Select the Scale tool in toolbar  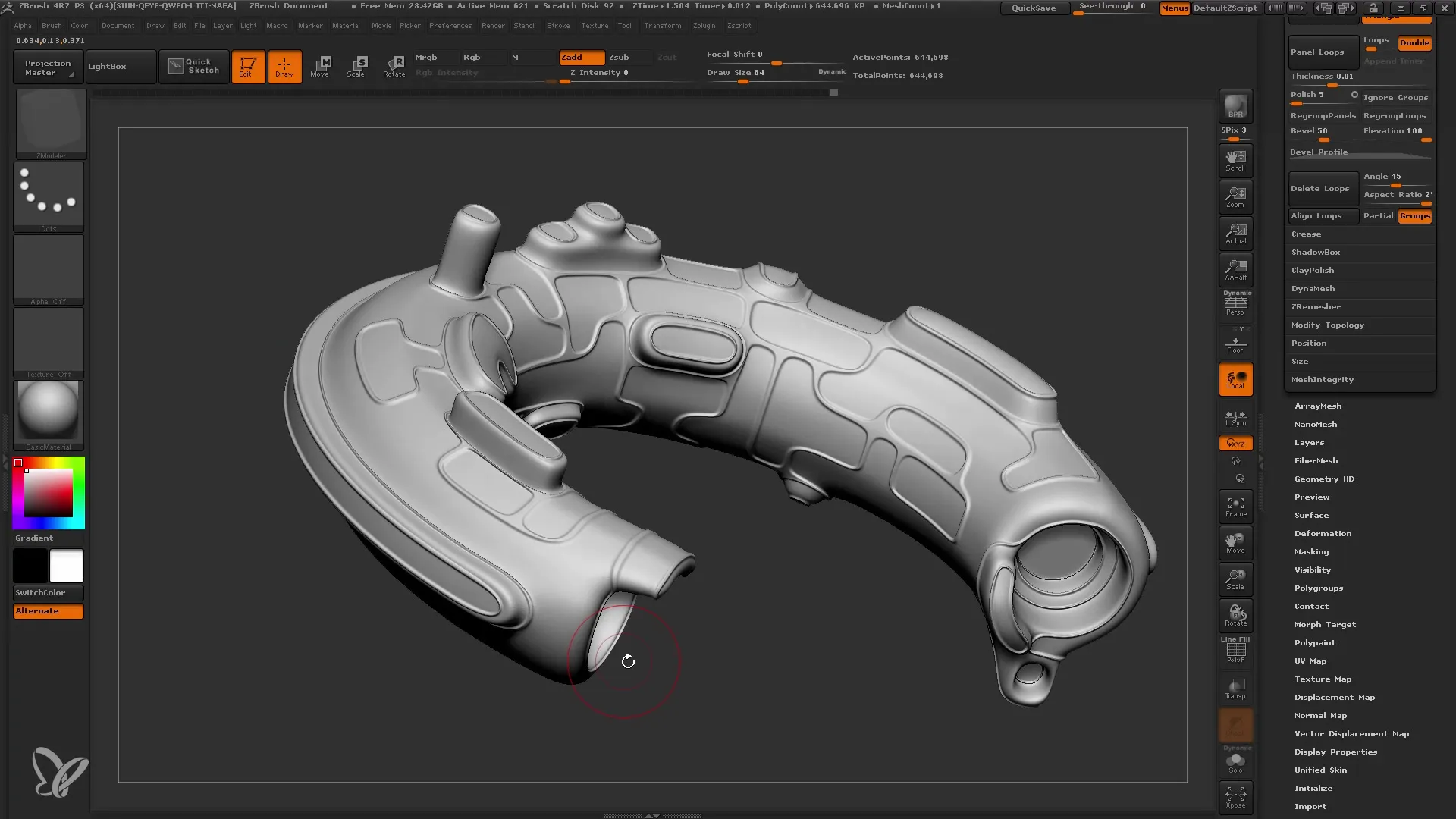[x=356, y=66]
